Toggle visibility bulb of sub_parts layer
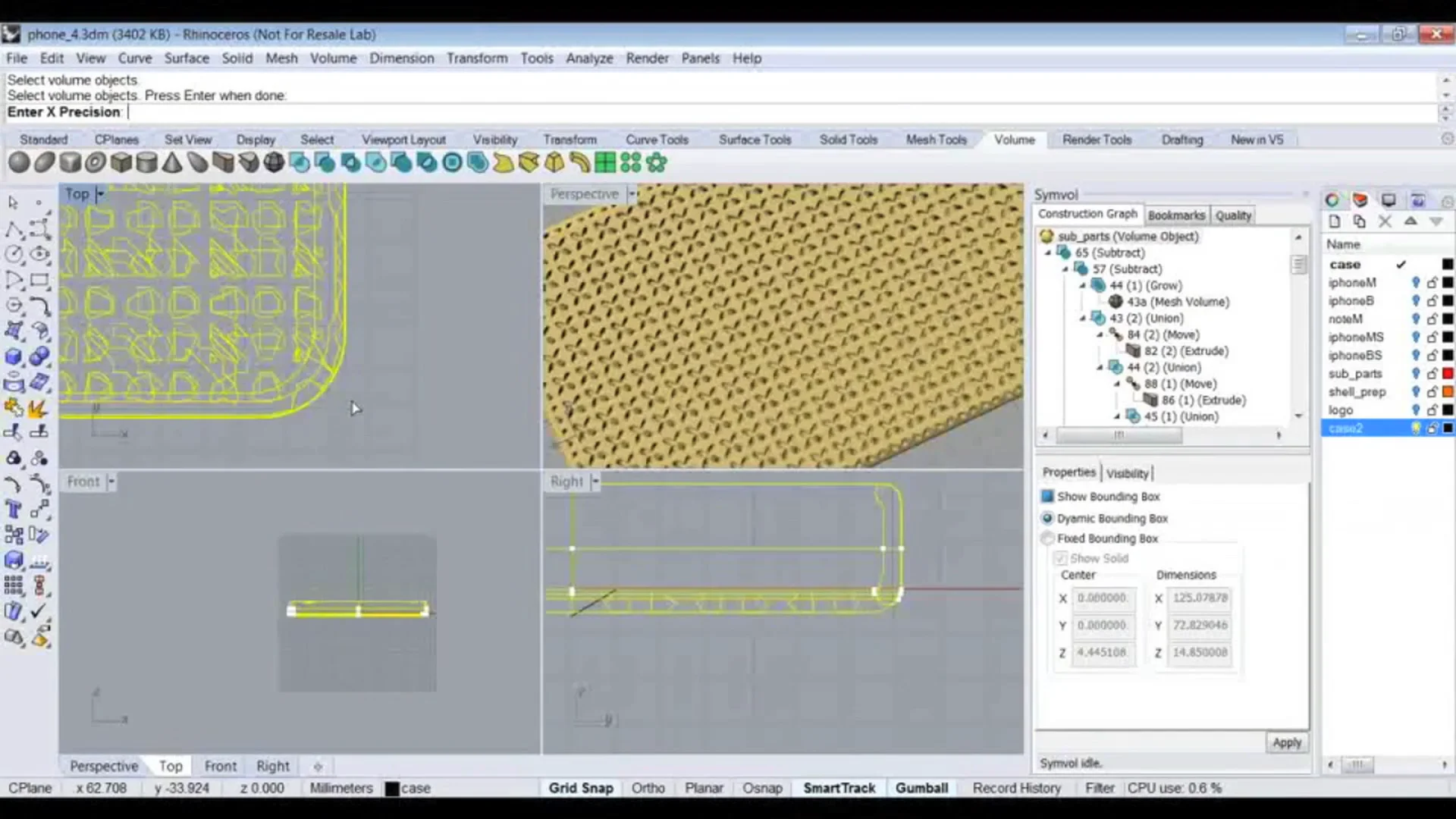Image resolution: width=1456 pixels, height=819 pixels. [x=1415, y=373]
